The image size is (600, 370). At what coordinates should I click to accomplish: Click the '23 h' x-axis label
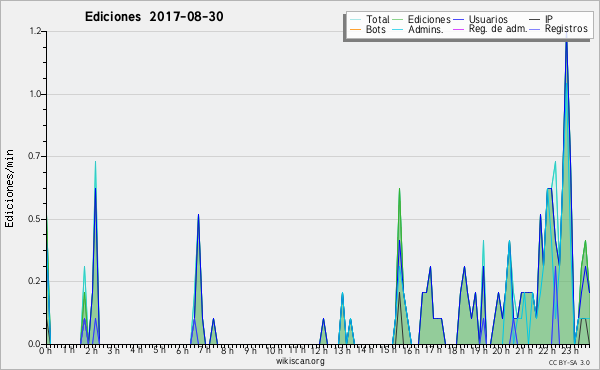570,350
